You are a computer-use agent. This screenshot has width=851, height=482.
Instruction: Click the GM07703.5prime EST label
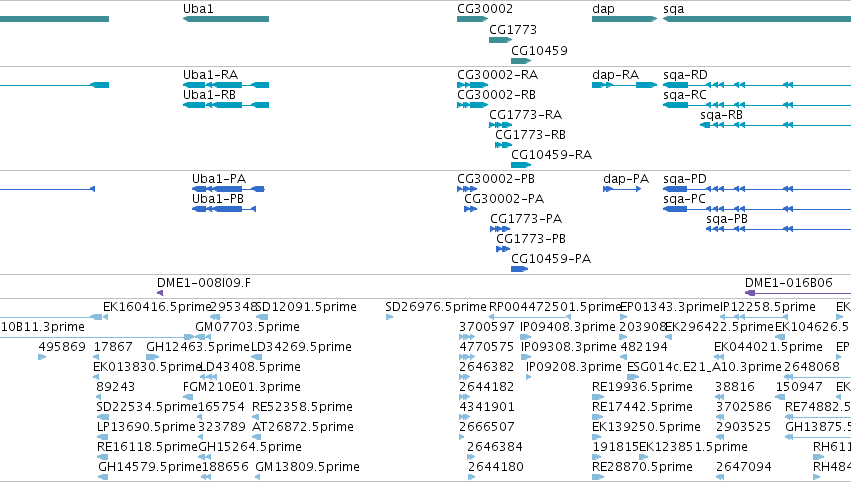[247, 327]
